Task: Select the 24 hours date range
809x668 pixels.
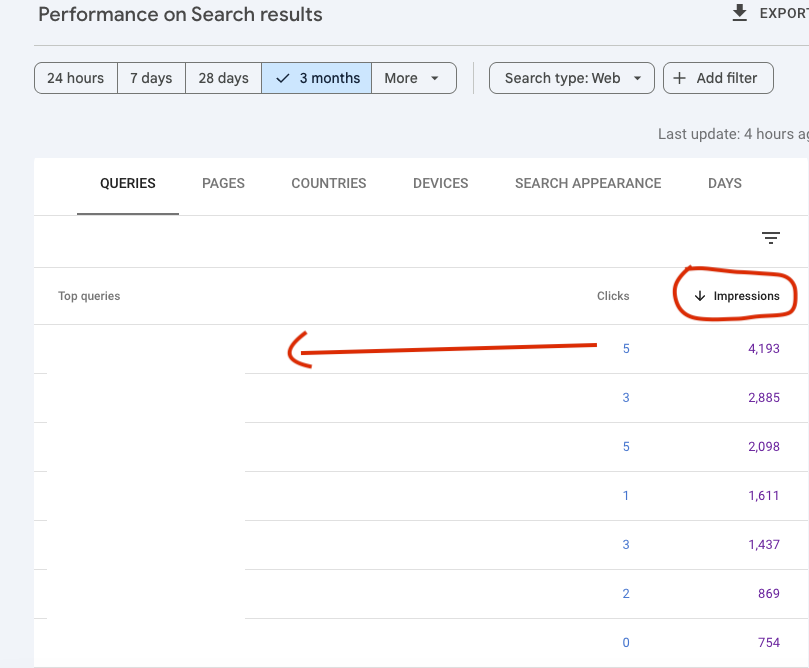Action: [76, 78]
